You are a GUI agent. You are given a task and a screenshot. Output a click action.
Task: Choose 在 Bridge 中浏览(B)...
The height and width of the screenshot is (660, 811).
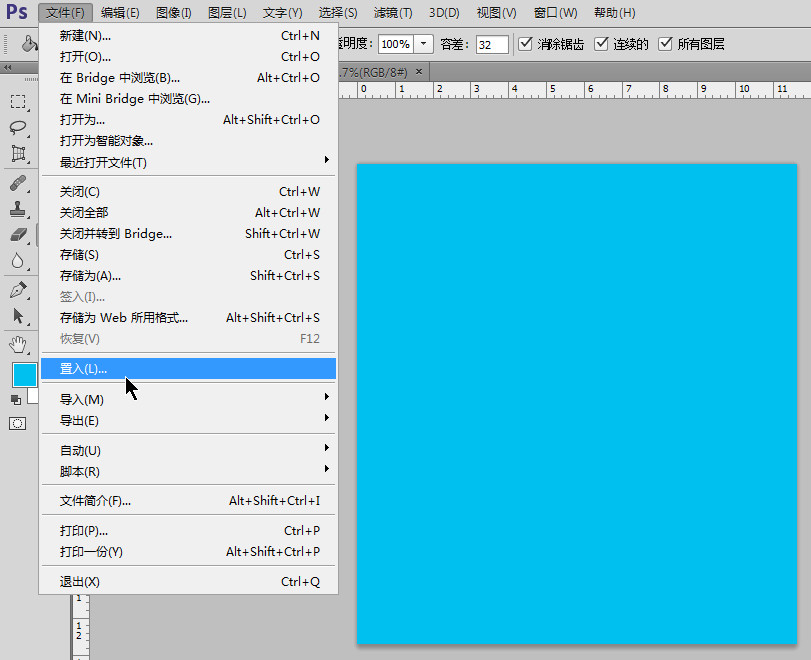tap(188, 78)
